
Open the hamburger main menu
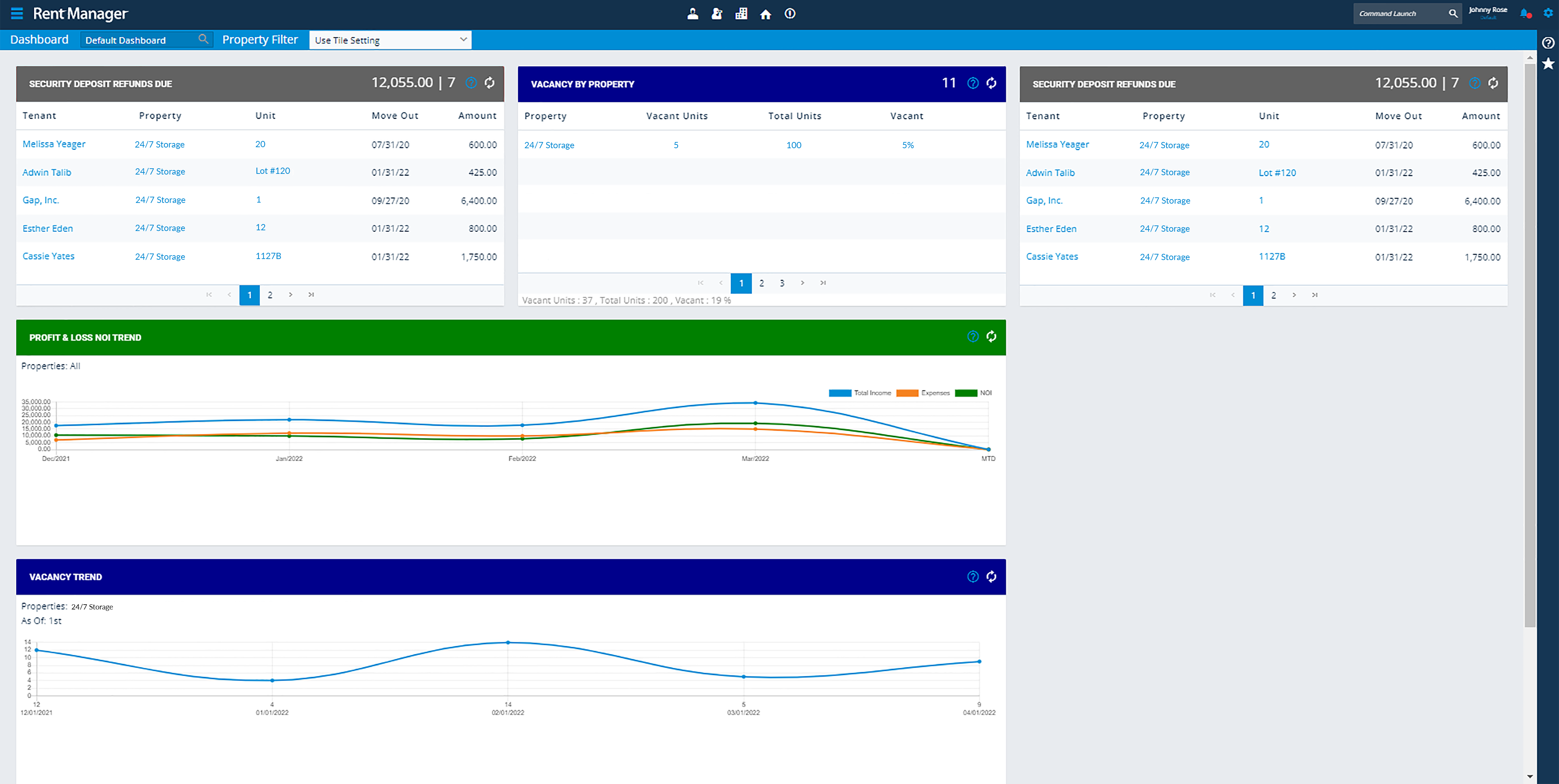(17, 13)
